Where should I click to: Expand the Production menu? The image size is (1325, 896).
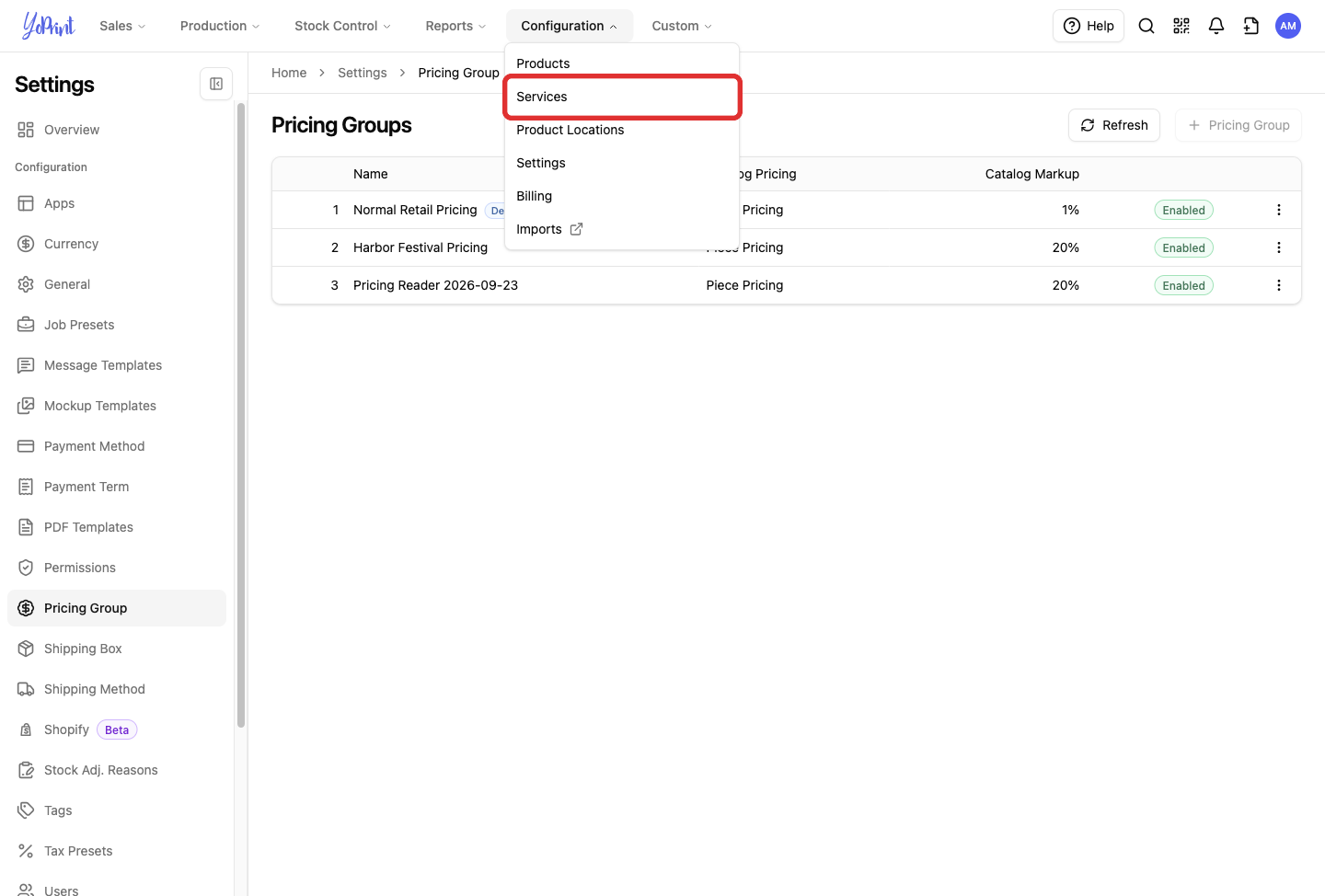[220, 26]
